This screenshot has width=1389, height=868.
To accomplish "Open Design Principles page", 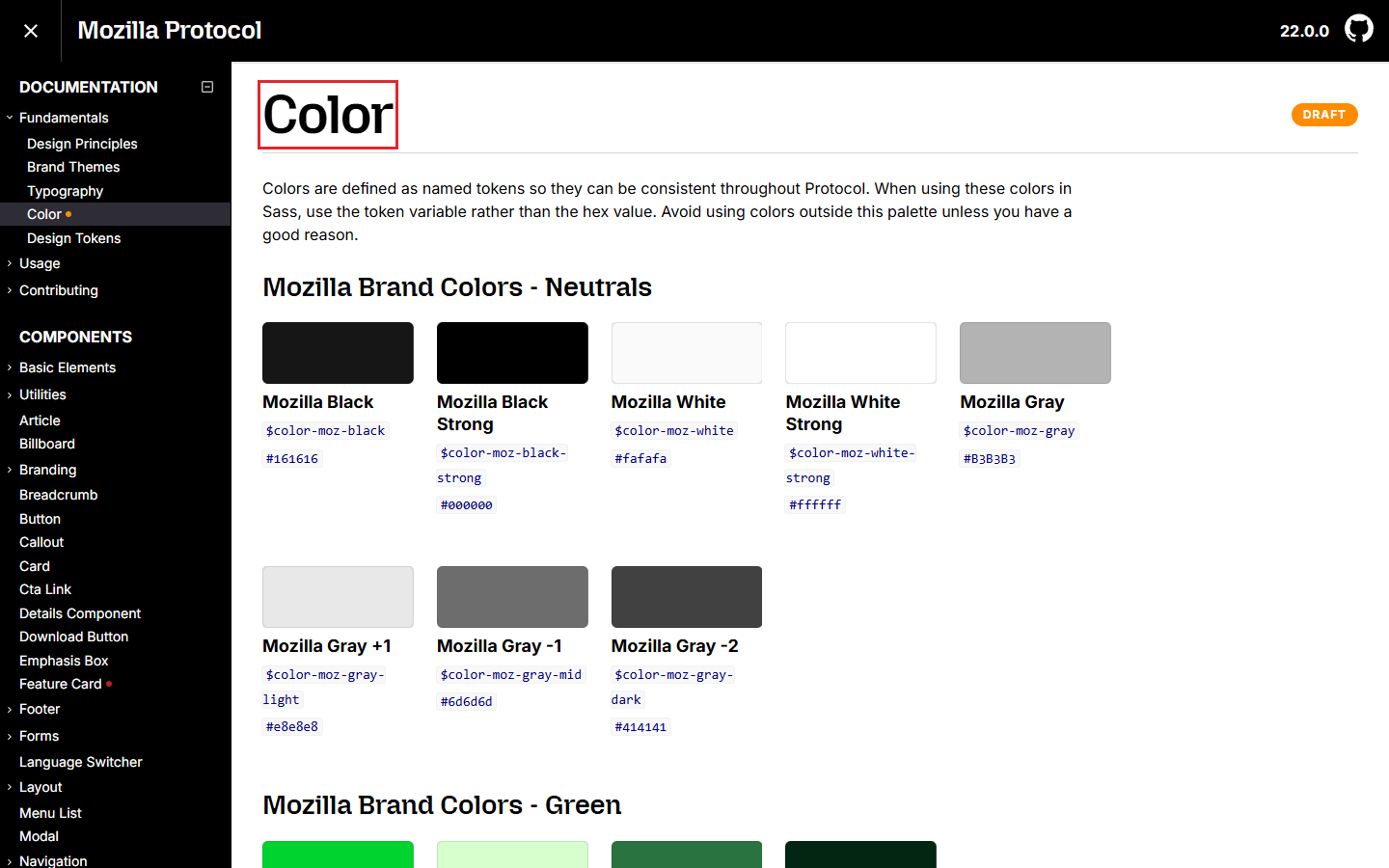I will [x=82, y=144].
